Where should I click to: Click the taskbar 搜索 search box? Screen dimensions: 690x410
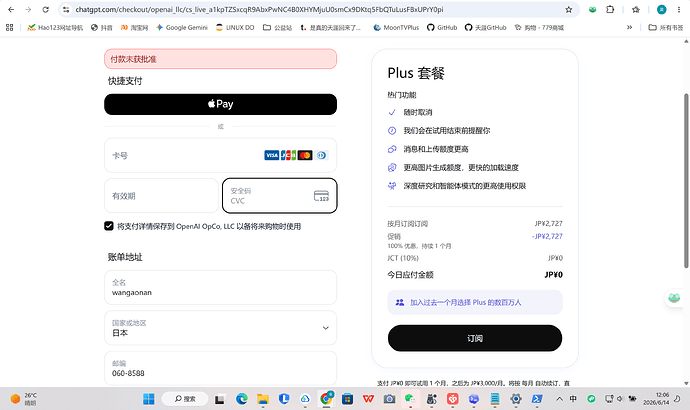click(185, 399)
